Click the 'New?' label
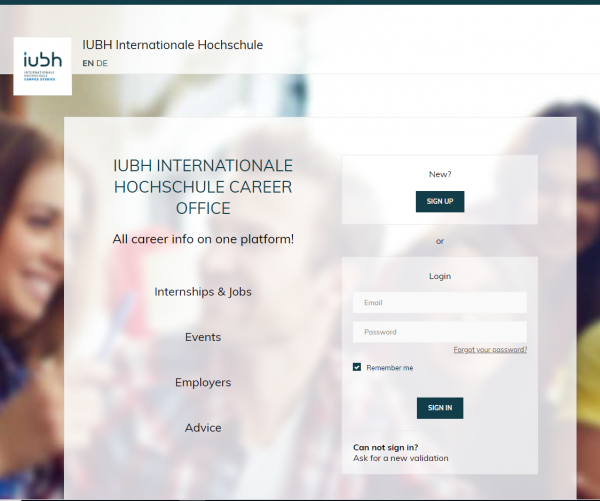 point(440,174)
